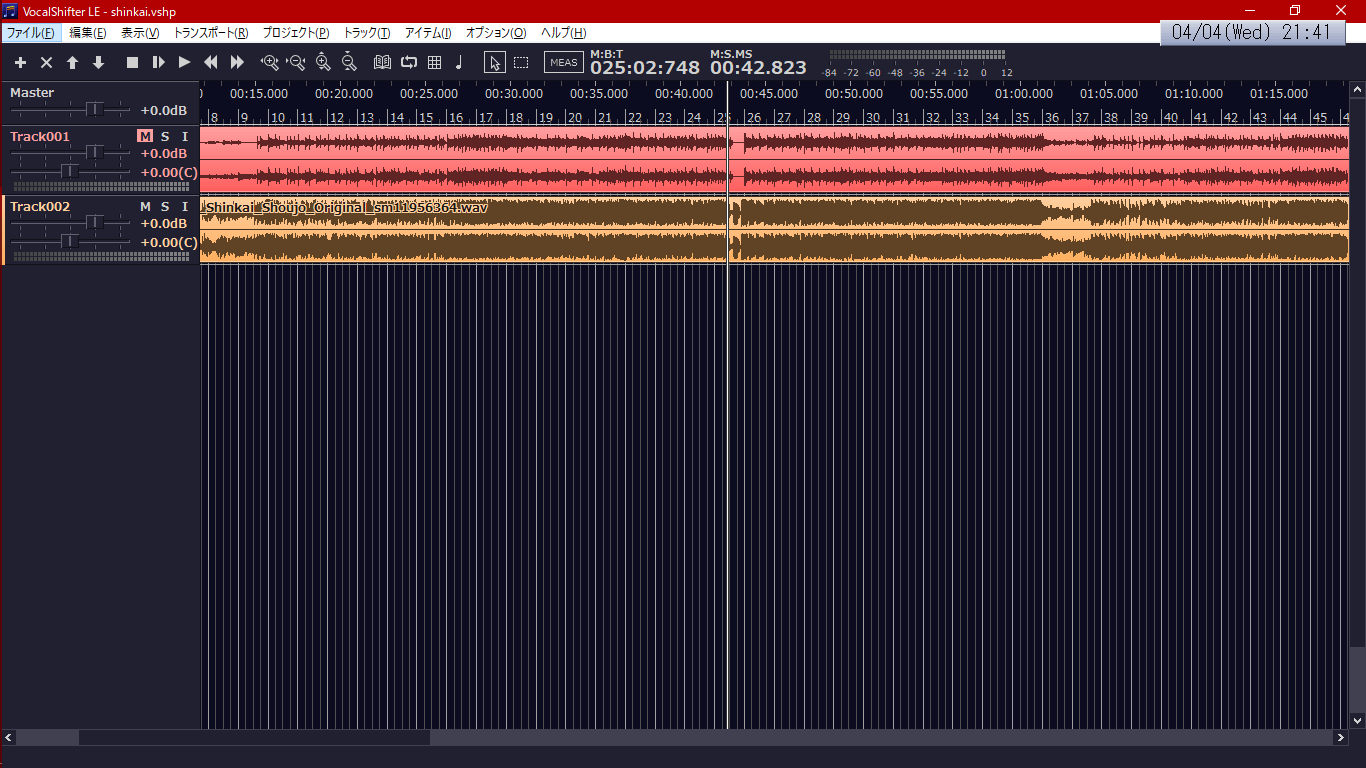The width and height of the screenshot is (1366, 768).
Task: Click the M:S.MS time readout 00:42.823
Action: tap(758, 68)
